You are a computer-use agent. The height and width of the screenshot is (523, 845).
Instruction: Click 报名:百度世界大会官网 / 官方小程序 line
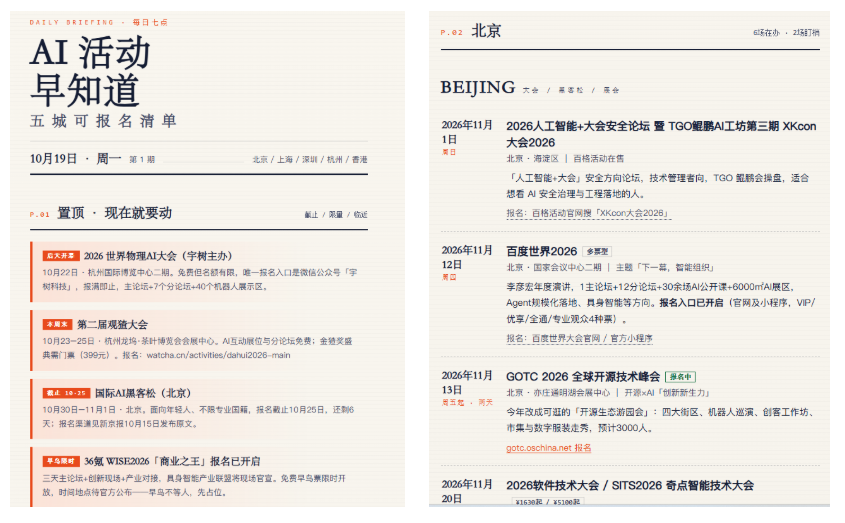(579, 339)
